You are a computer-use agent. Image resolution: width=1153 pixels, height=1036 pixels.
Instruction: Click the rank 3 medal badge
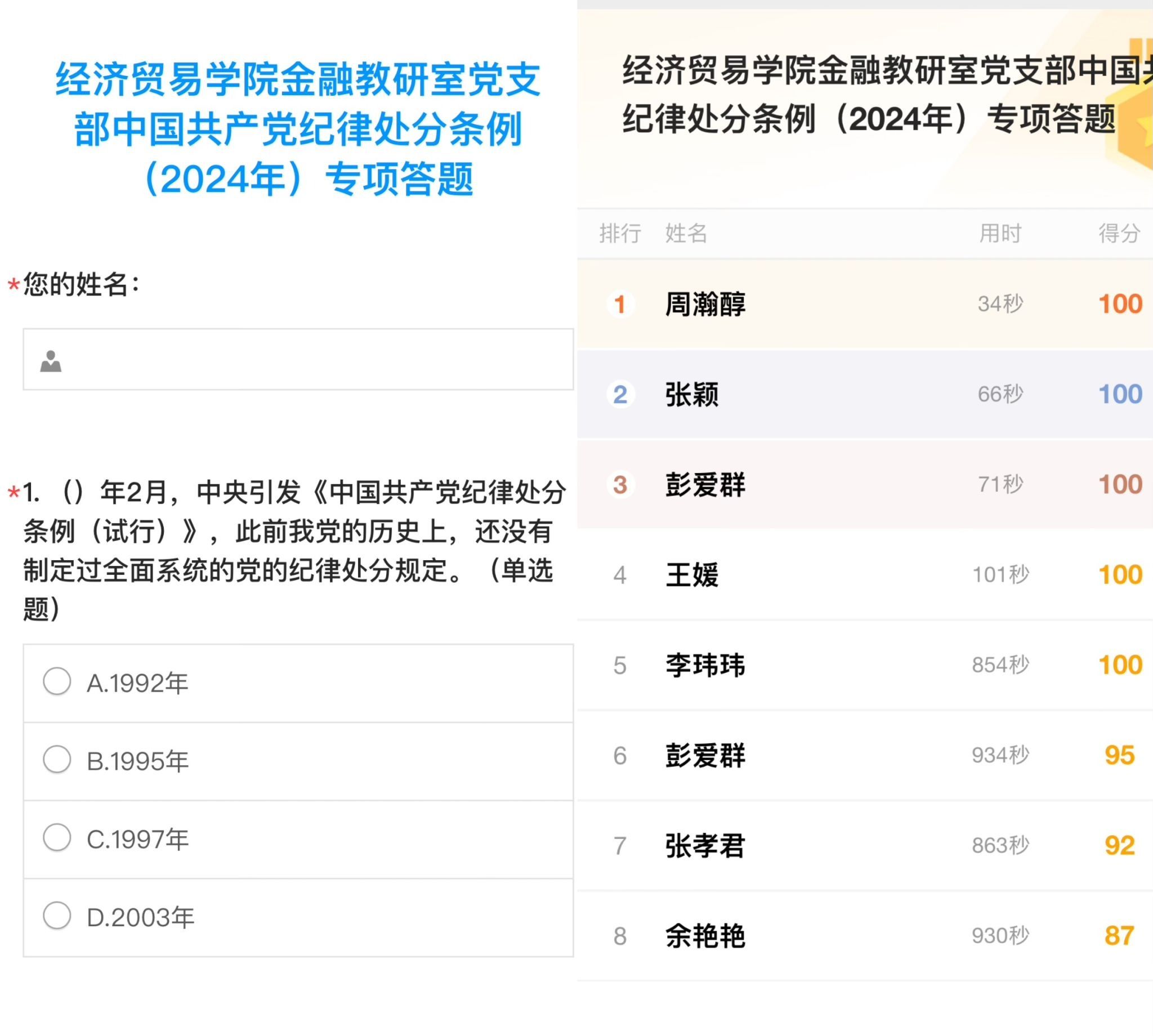[x=620, y=484]
